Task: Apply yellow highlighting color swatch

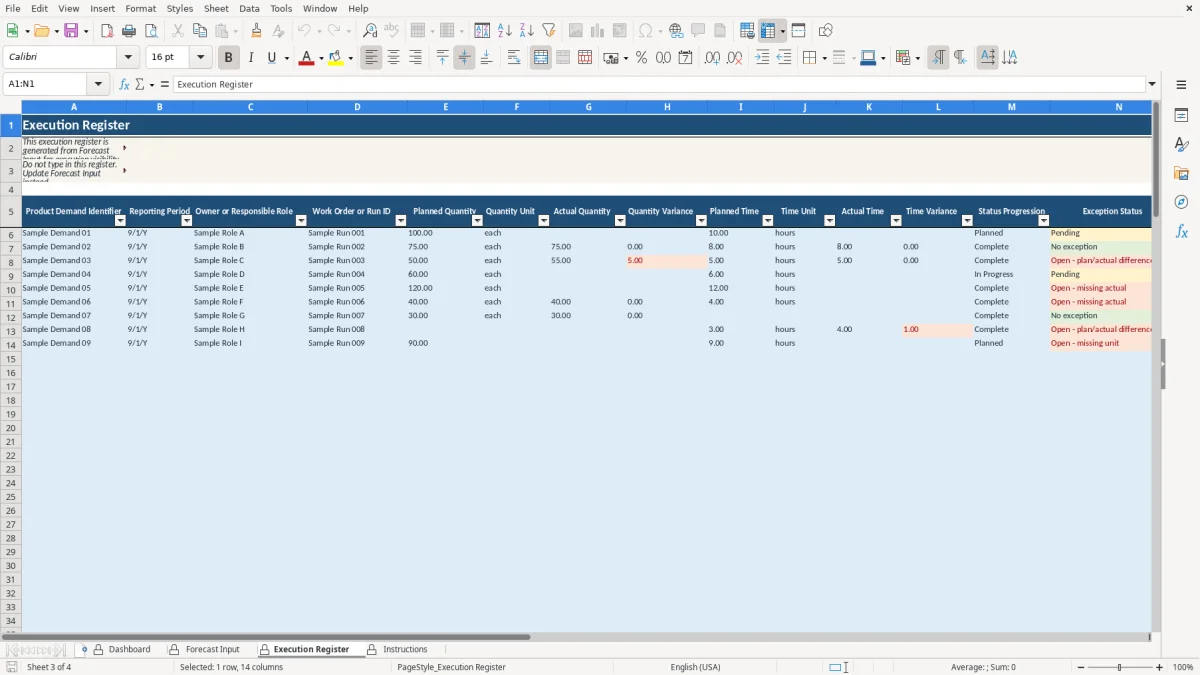Action: [335, 58]
